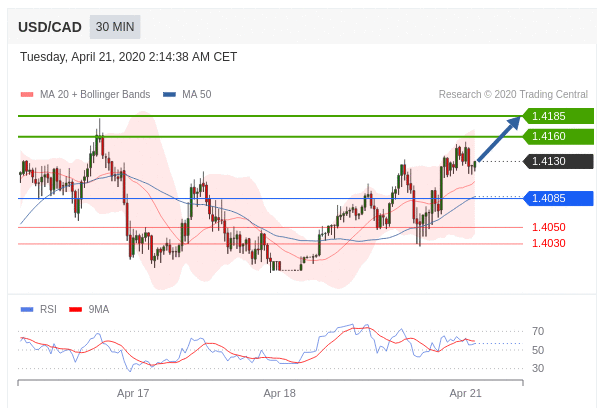Click the 1.4160 green resistance label
The height and width of the screenshot is (413, 600).
click(558, 136)
